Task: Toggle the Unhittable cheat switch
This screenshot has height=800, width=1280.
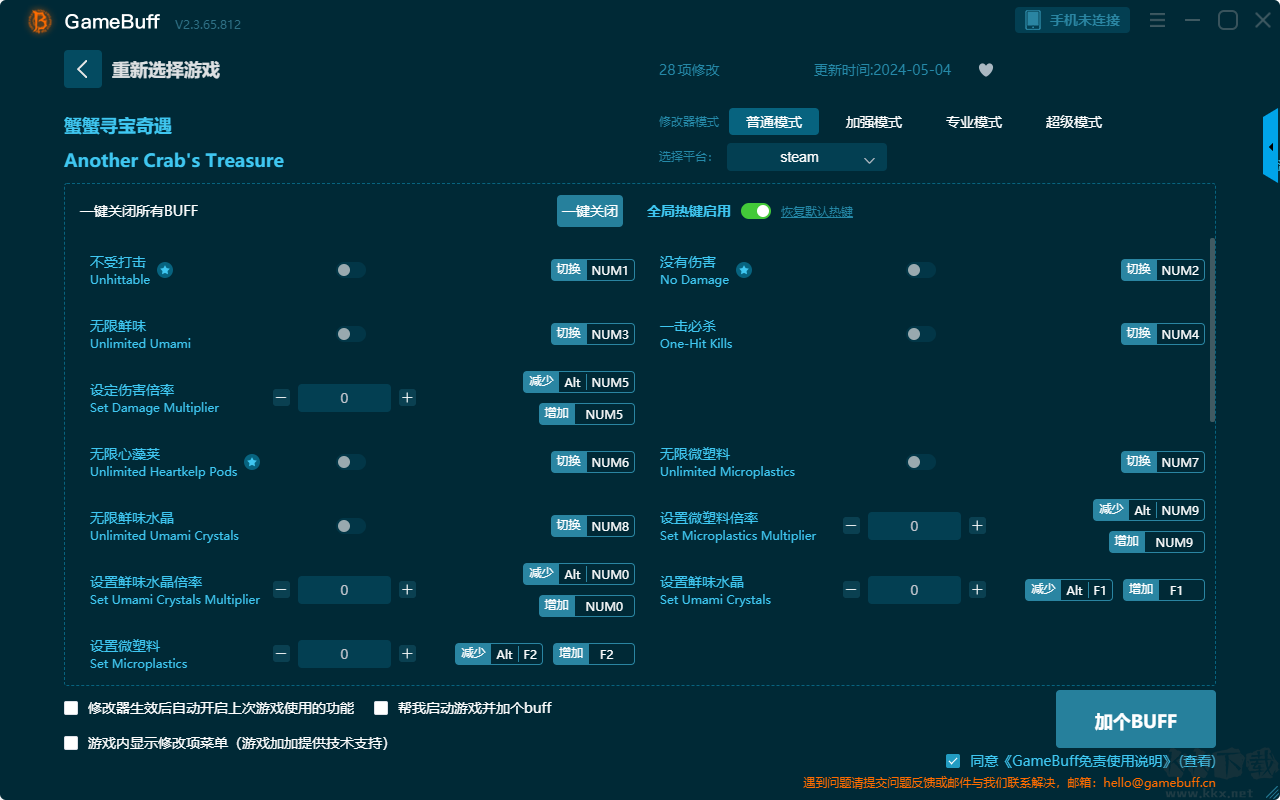Action: 351,270
